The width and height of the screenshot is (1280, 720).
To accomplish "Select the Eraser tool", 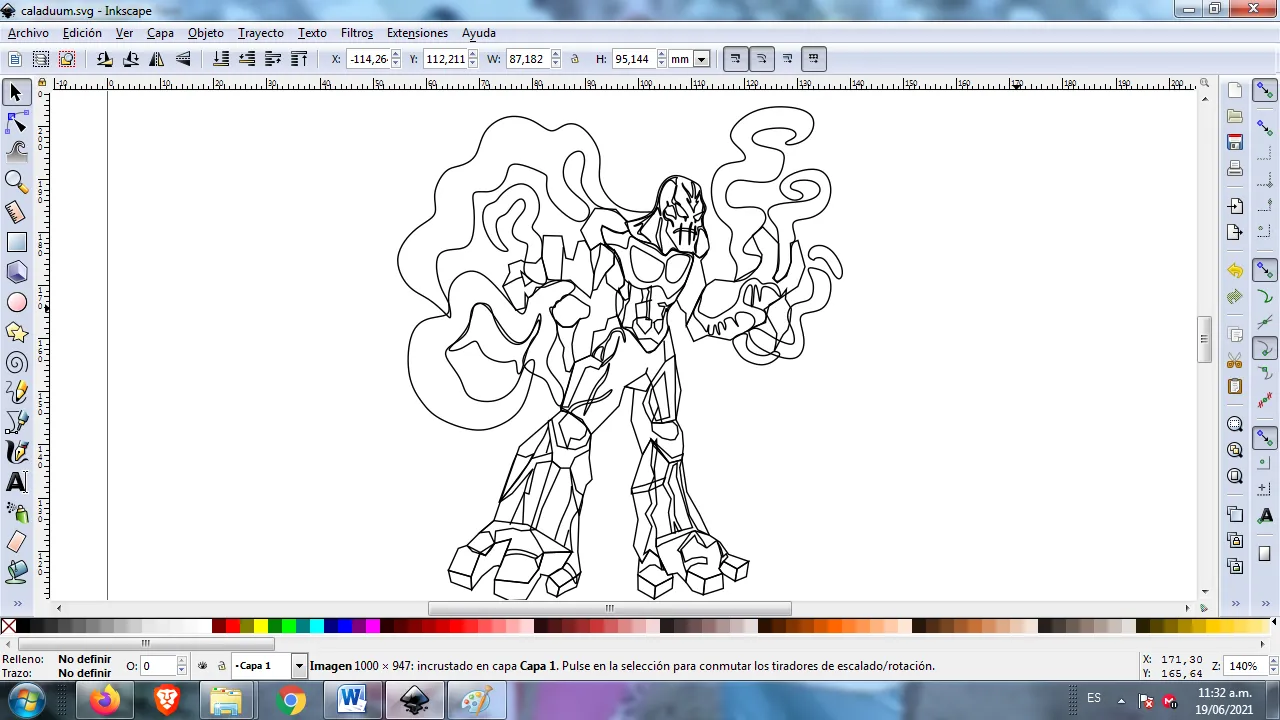I will [16, 542].
